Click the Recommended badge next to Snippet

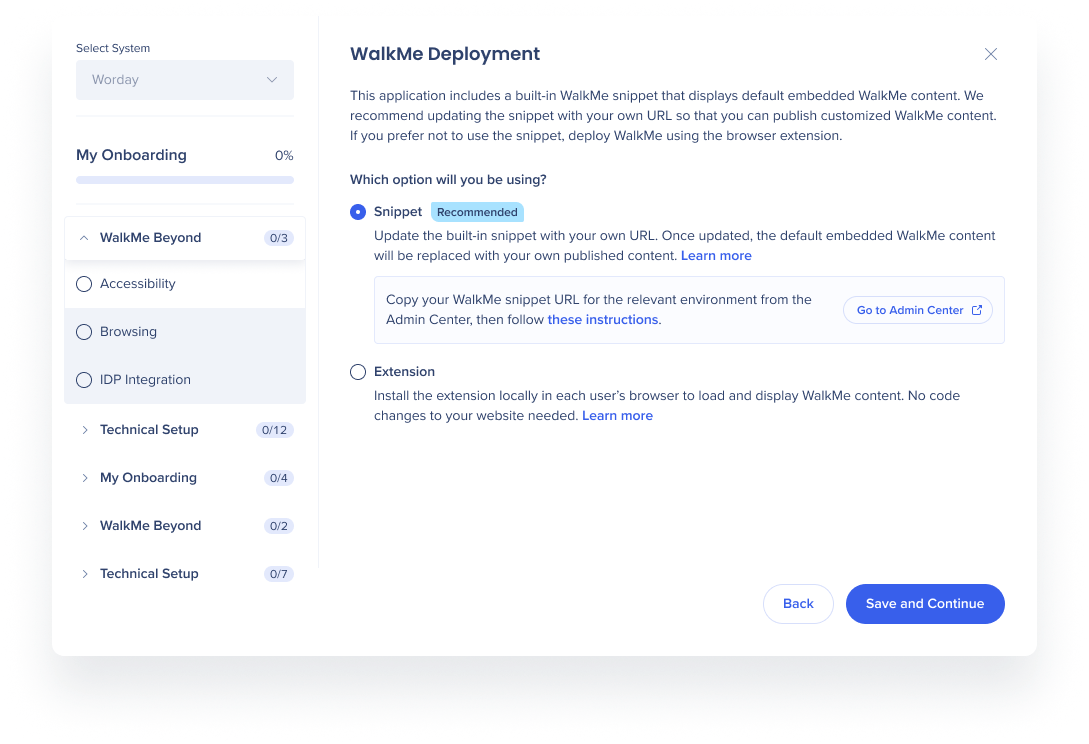[x=477, y=212]
